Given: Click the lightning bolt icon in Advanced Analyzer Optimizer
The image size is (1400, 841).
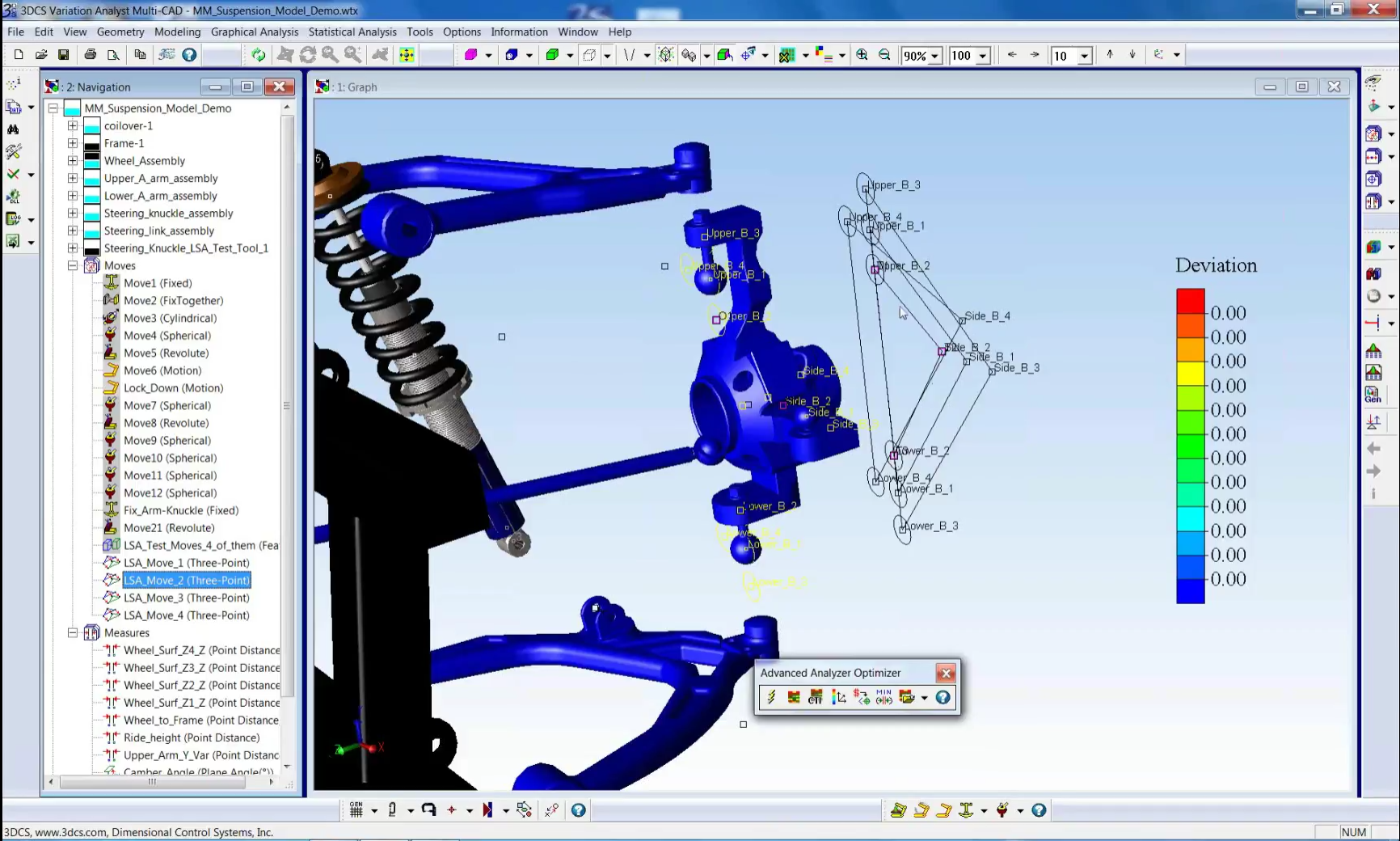Looking at the screenshot, I should [771, 697].
